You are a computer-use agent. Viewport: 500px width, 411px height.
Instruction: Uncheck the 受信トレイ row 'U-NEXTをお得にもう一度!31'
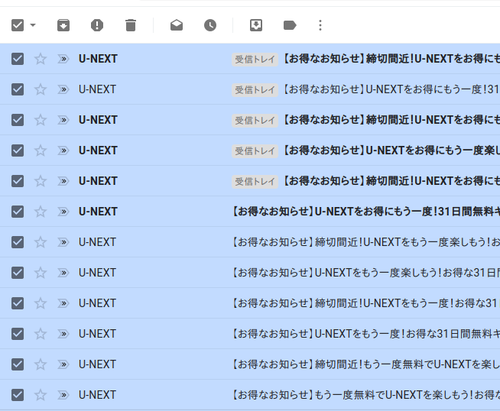(x=17, y=89)
